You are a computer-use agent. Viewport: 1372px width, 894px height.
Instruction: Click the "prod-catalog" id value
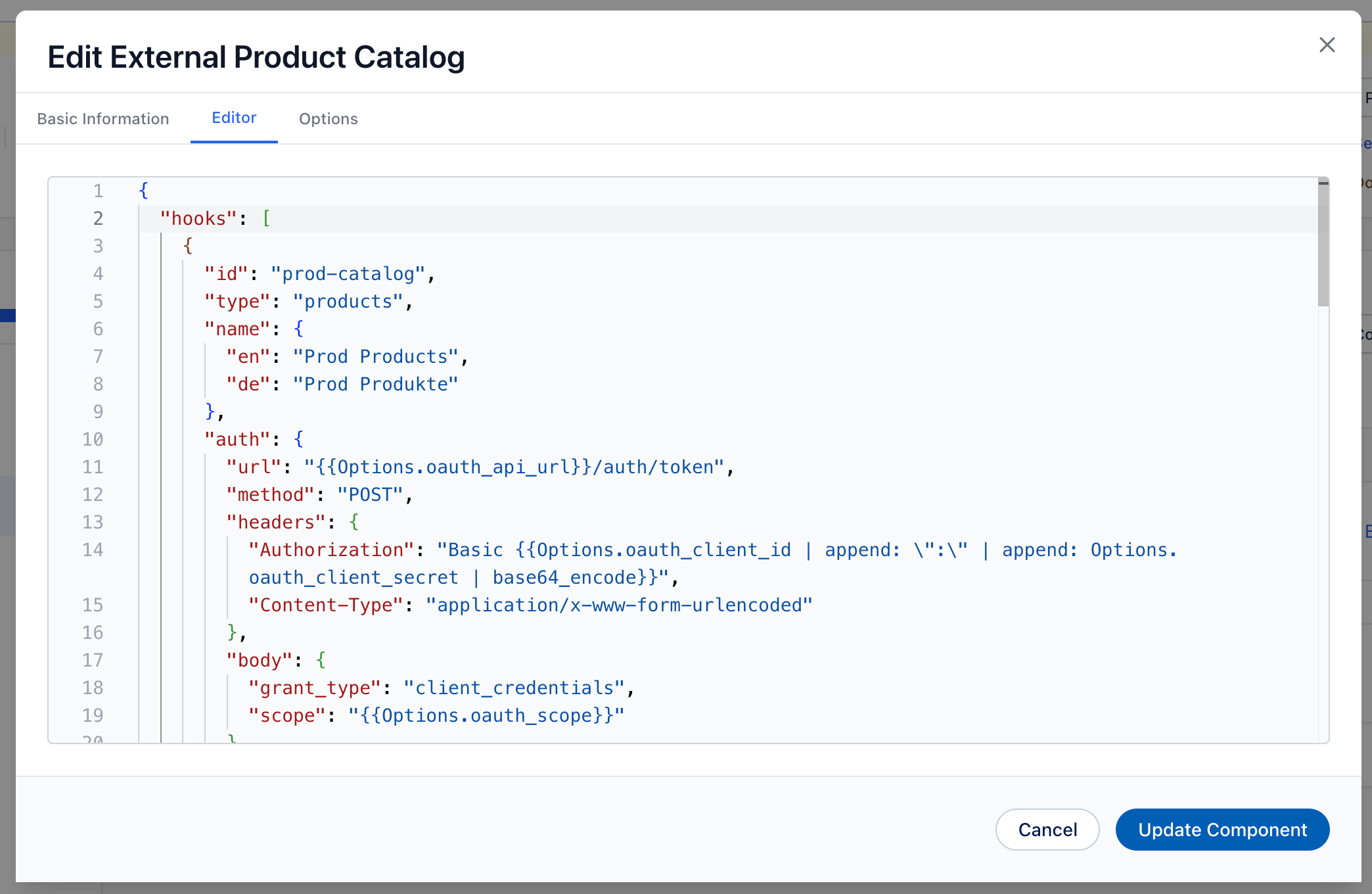348,273
